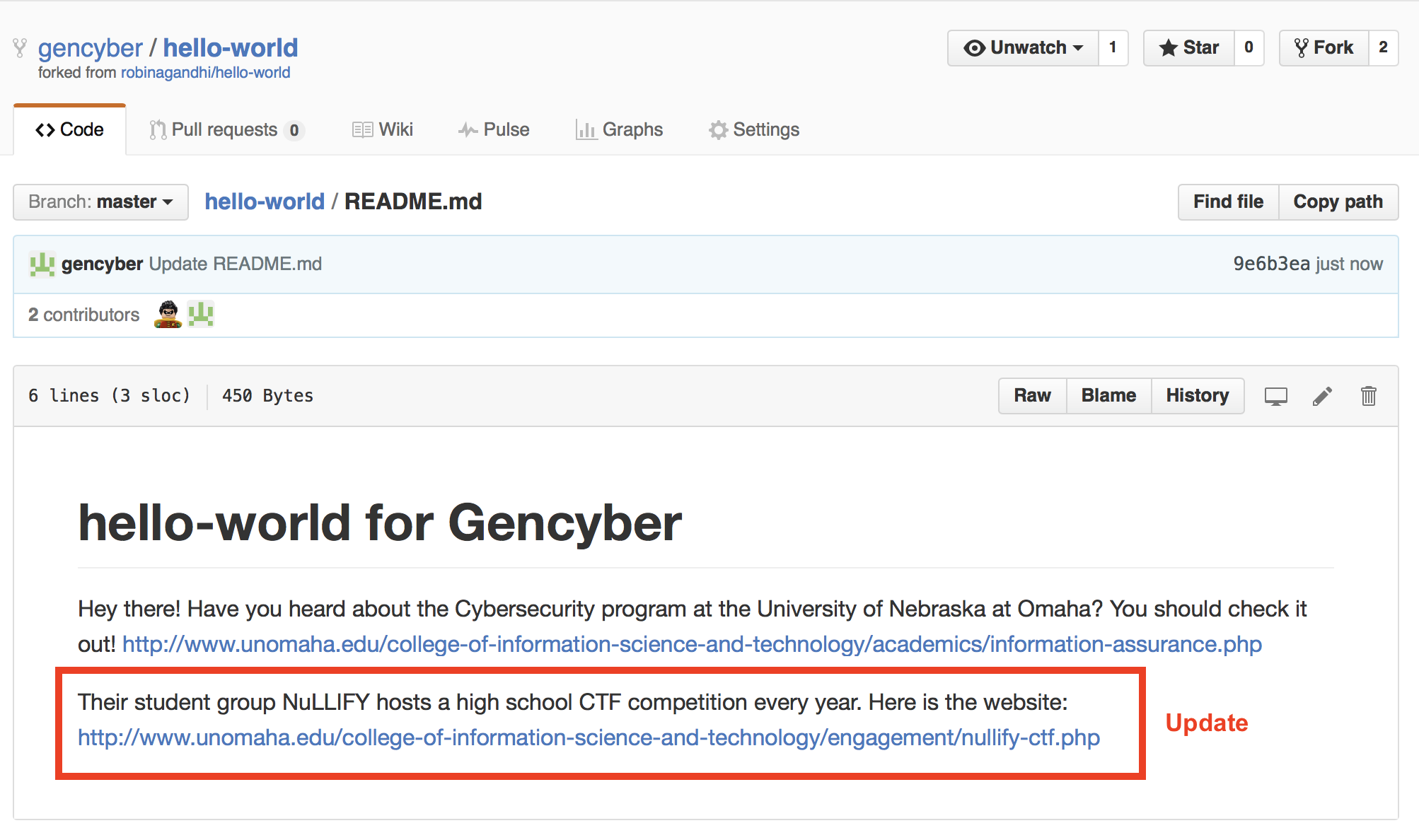Visit the nullify-ctf.php link
1419x840 pixels.
(x=589, y=738)
